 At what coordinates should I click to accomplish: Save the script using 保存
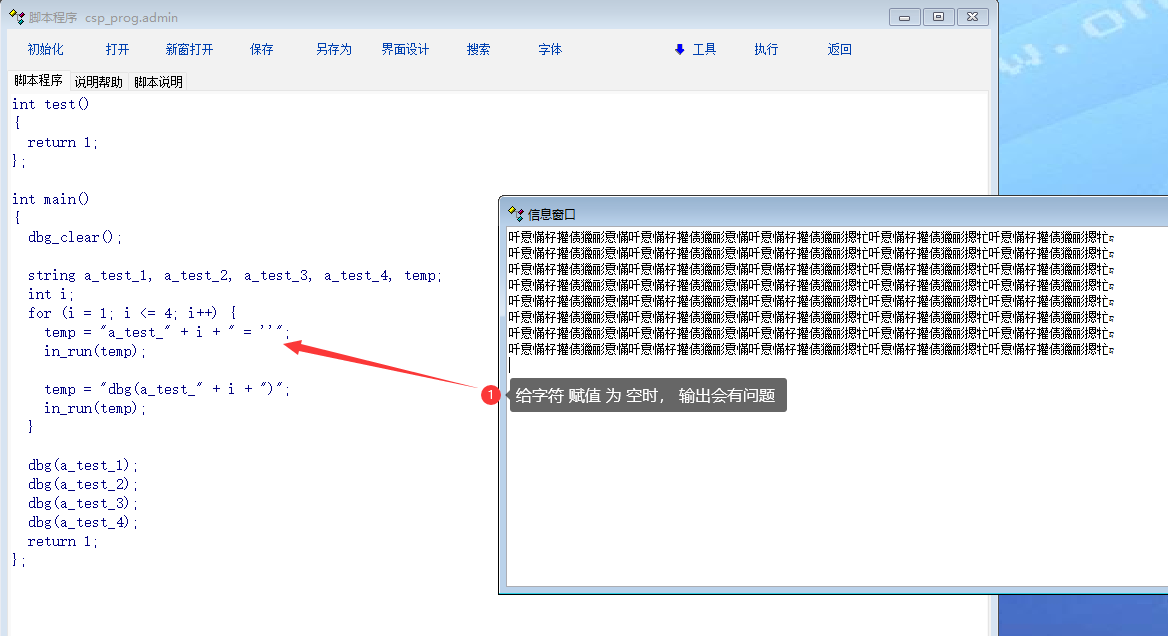click(x=262, y=50)
